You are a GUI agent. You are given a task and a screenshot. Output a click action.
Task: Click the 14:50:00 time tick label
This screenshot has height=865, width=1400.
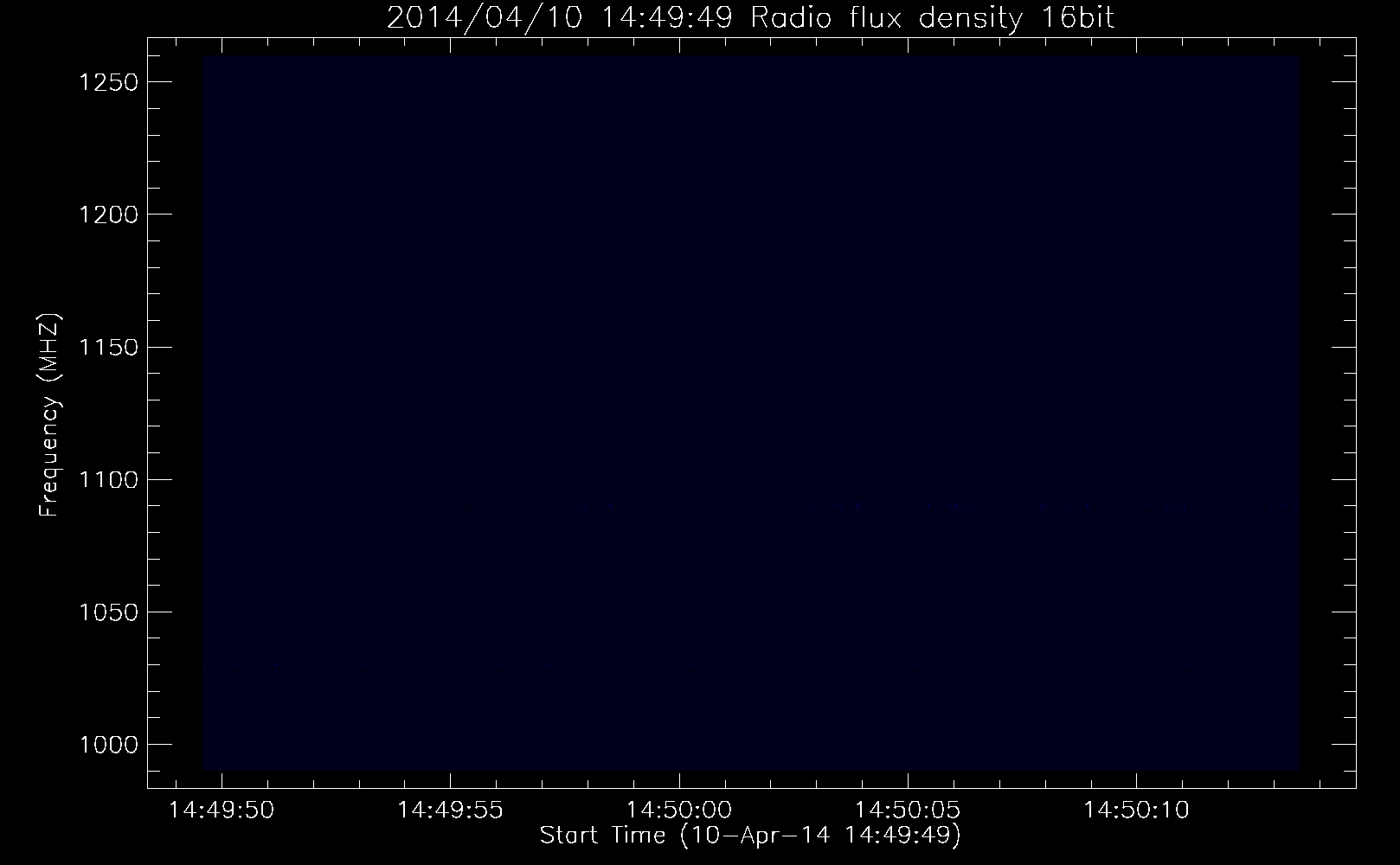pyautogui.click(x=679, y=811)
